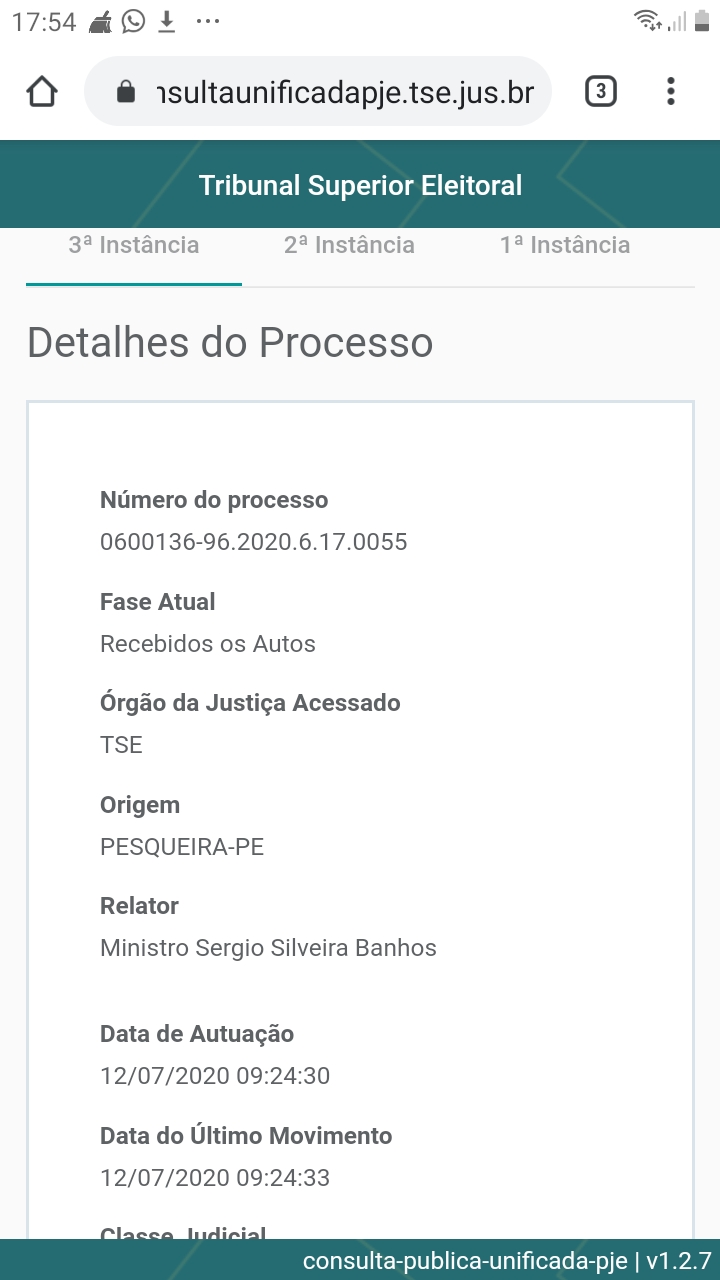Tap process number 0600136-96.2020.6.17.0055
This screenshot has height=1280, width=720.
pos(254,542)
